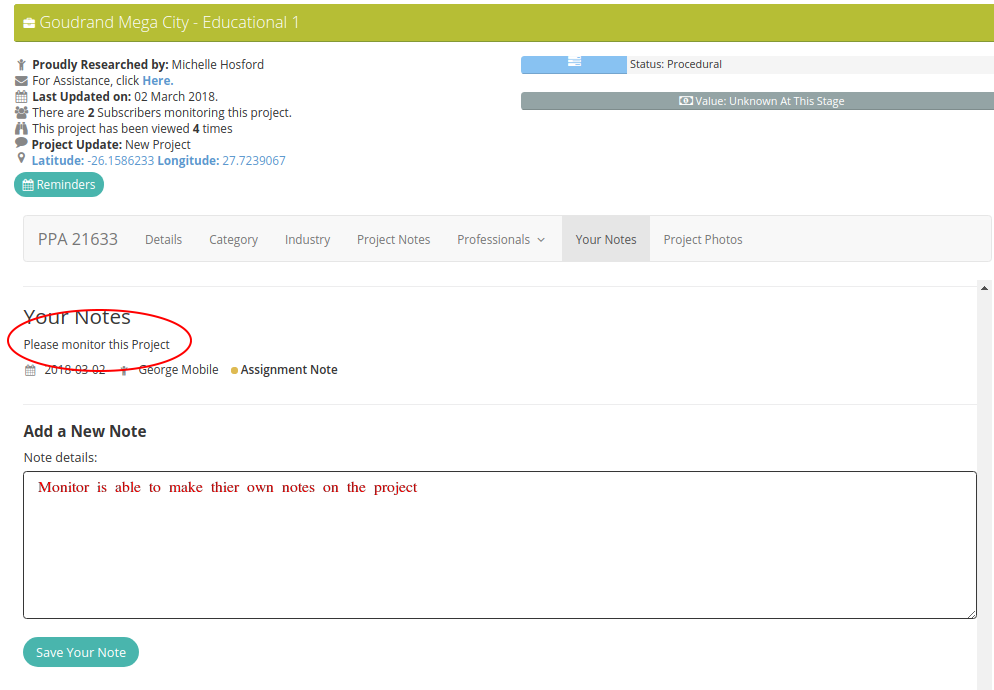This screenshot has width=994, height=690.
Task: Click the calendar icon beside the note date 2018-03-02
Action: point(30,370)
